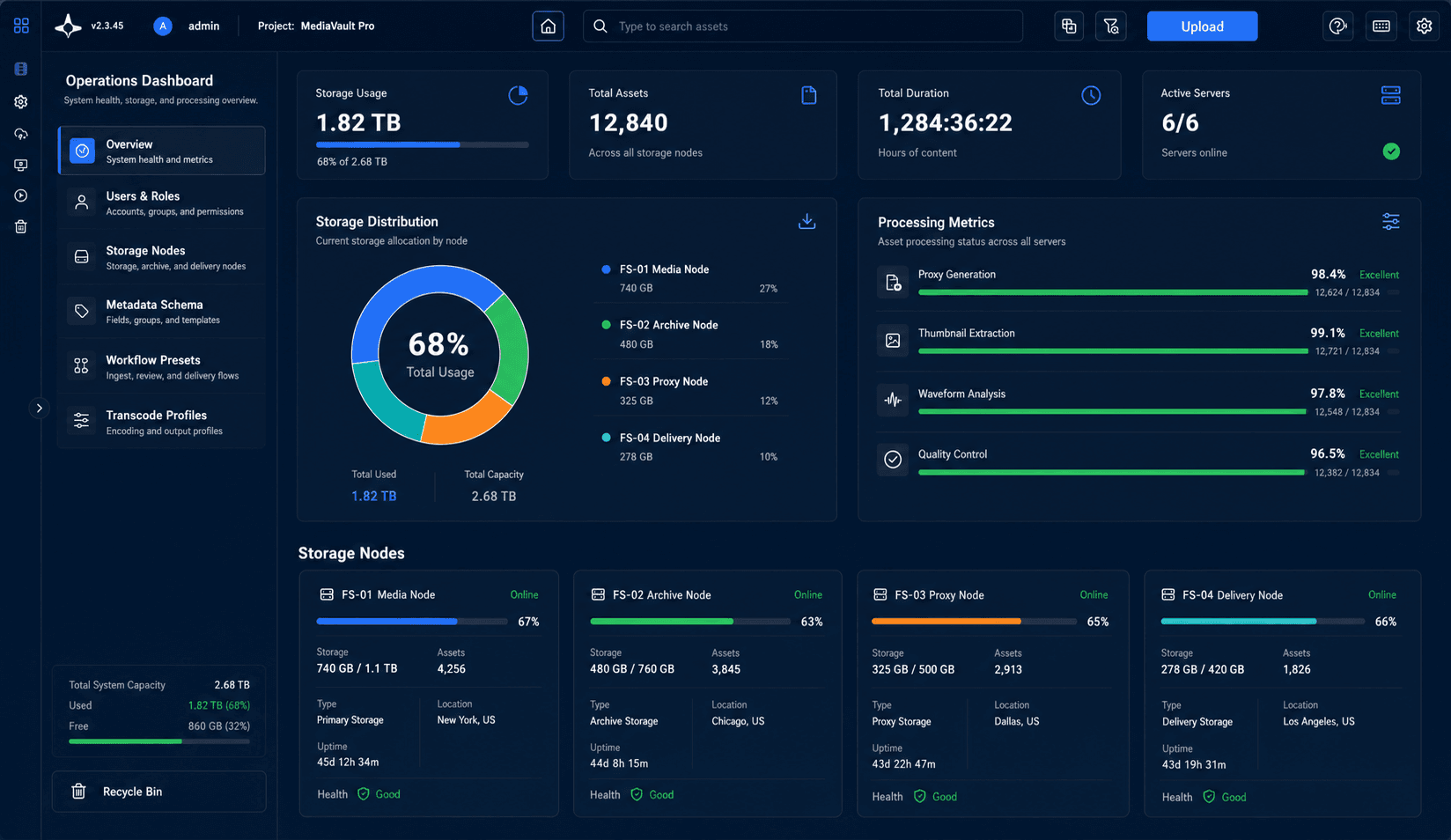
Task: Go to Metadata Schema
Action: [x=162, y=312]
